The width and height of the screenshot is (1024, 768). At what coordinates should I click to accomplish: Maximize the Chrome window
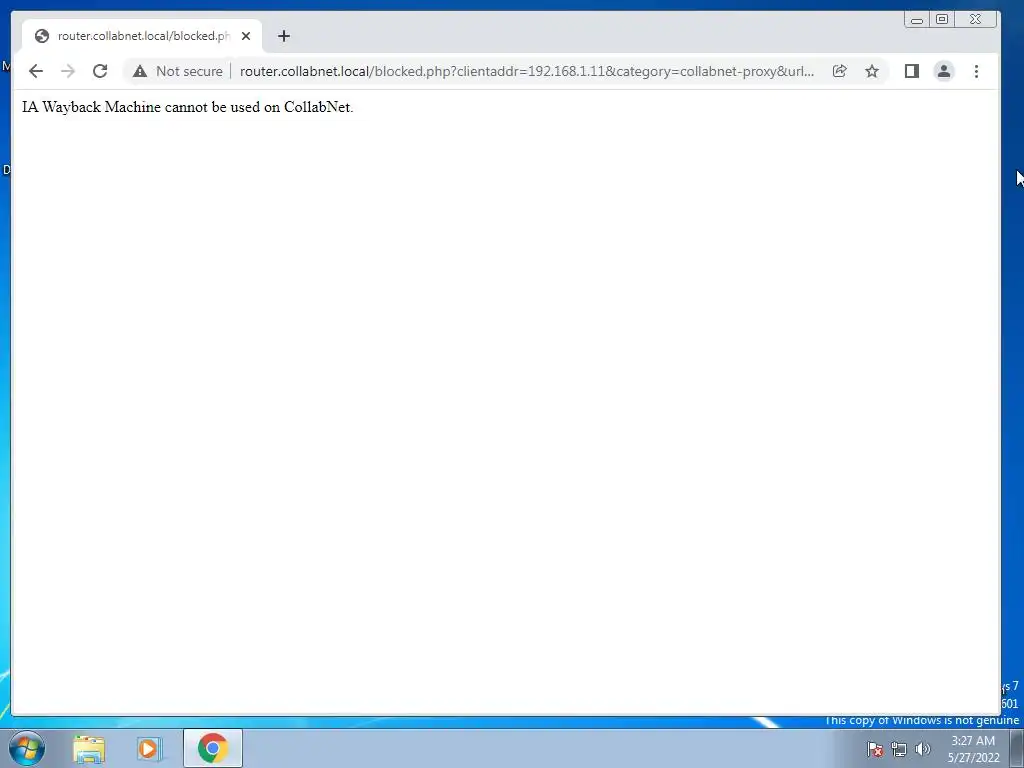942,20
